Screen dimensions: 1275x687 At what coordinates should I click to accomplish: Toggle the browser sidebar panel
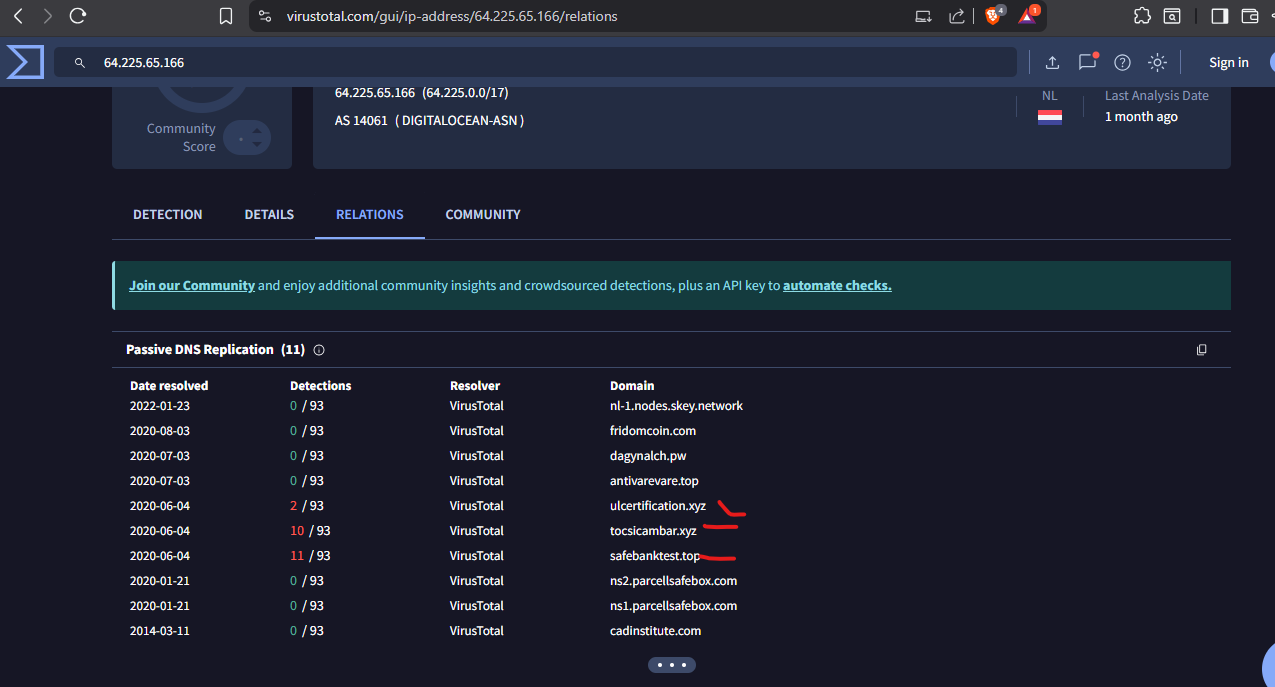(1219, 16)
